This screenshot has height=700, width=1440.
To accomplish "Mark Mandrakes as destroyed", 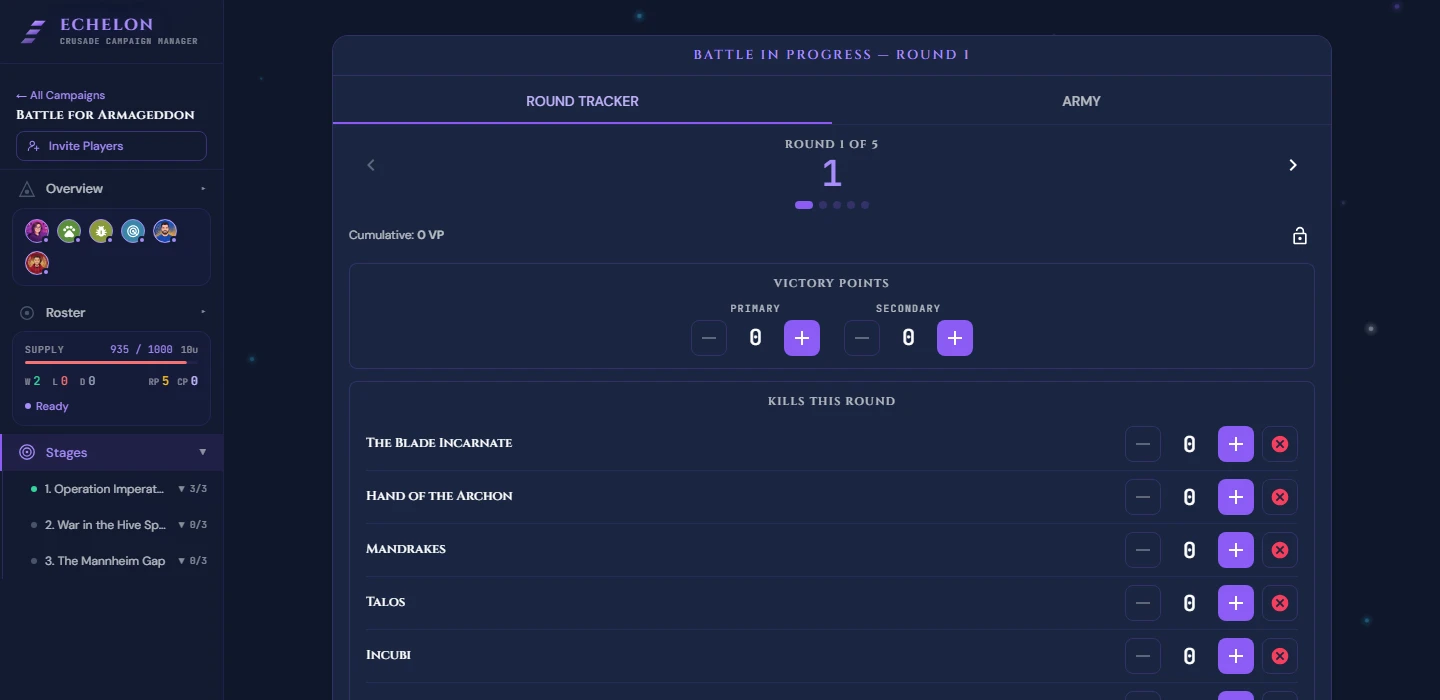I will click(1280, 550).
